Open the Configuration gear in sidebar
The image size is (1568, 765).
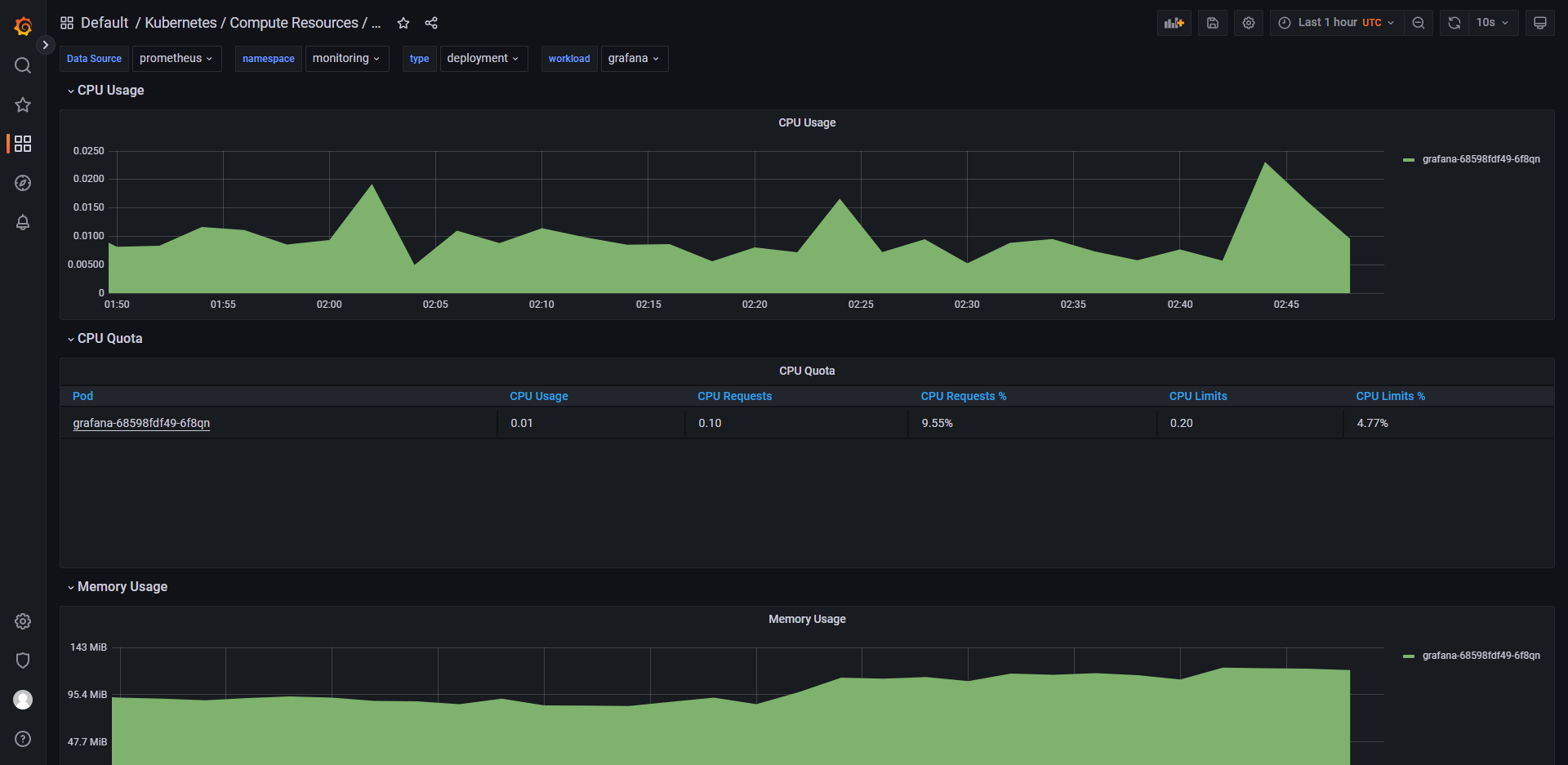pos(23,621)
